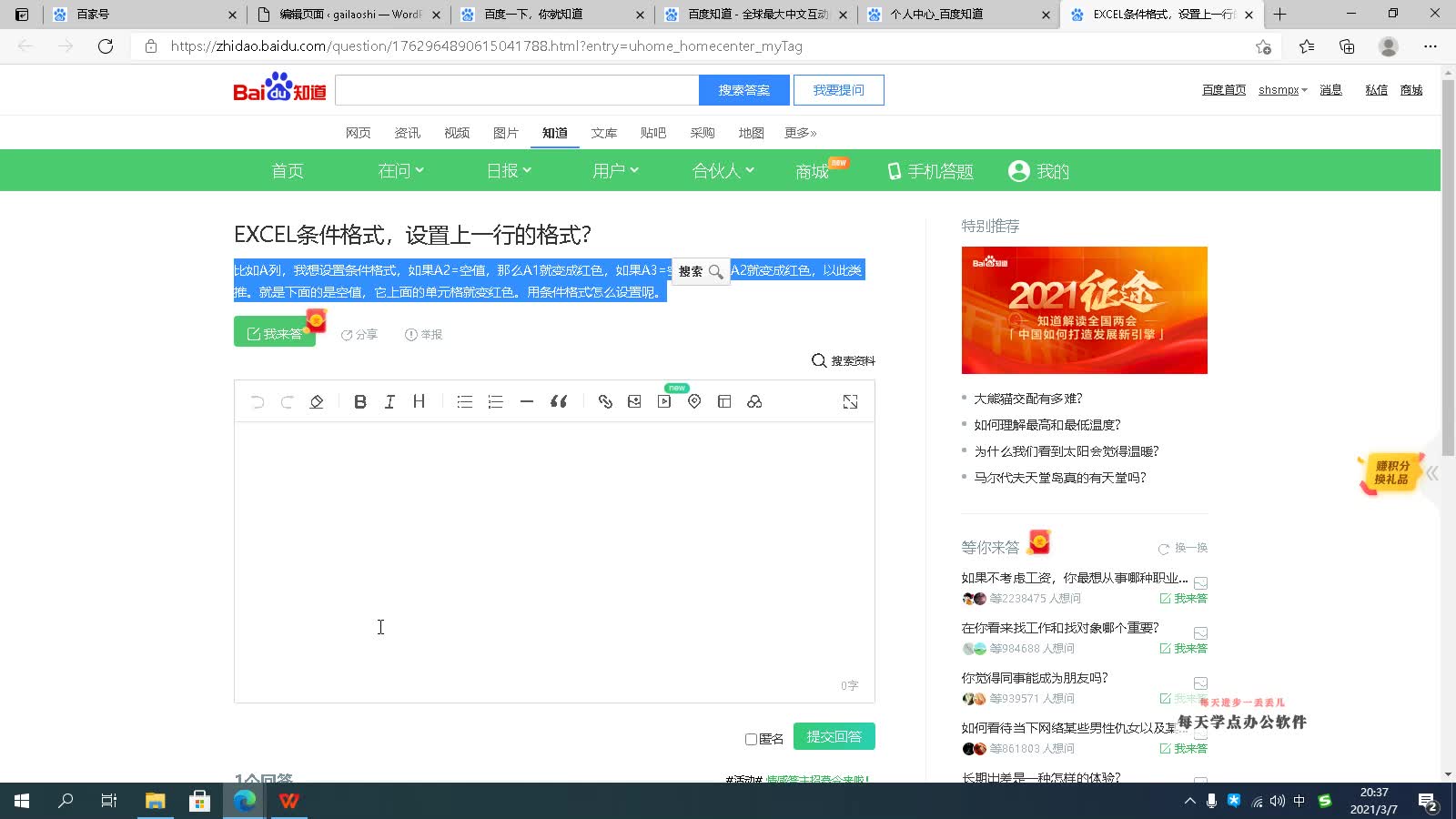Open the 网页 search category
The width and height of the screenshot is (1456, 819).
coord(359,133)
